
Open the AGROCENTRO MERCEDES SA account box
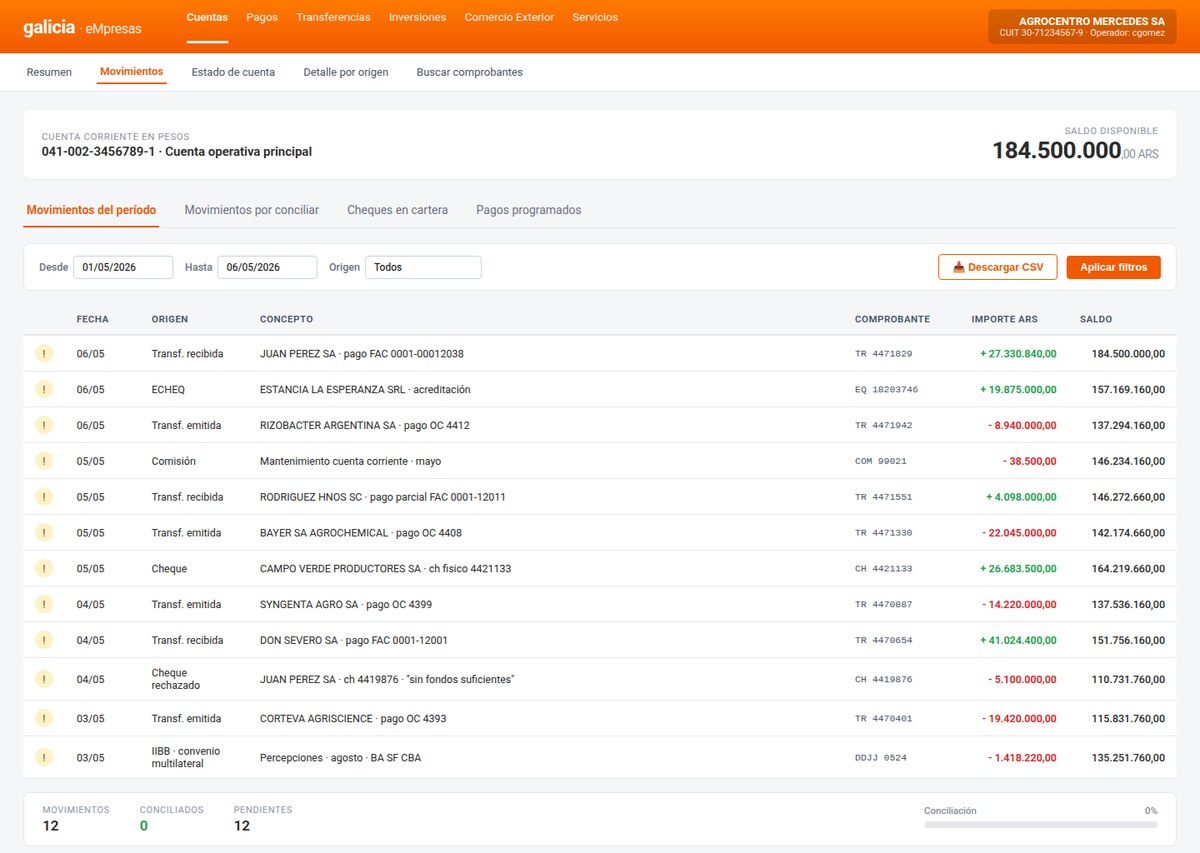coord(1082,26)
